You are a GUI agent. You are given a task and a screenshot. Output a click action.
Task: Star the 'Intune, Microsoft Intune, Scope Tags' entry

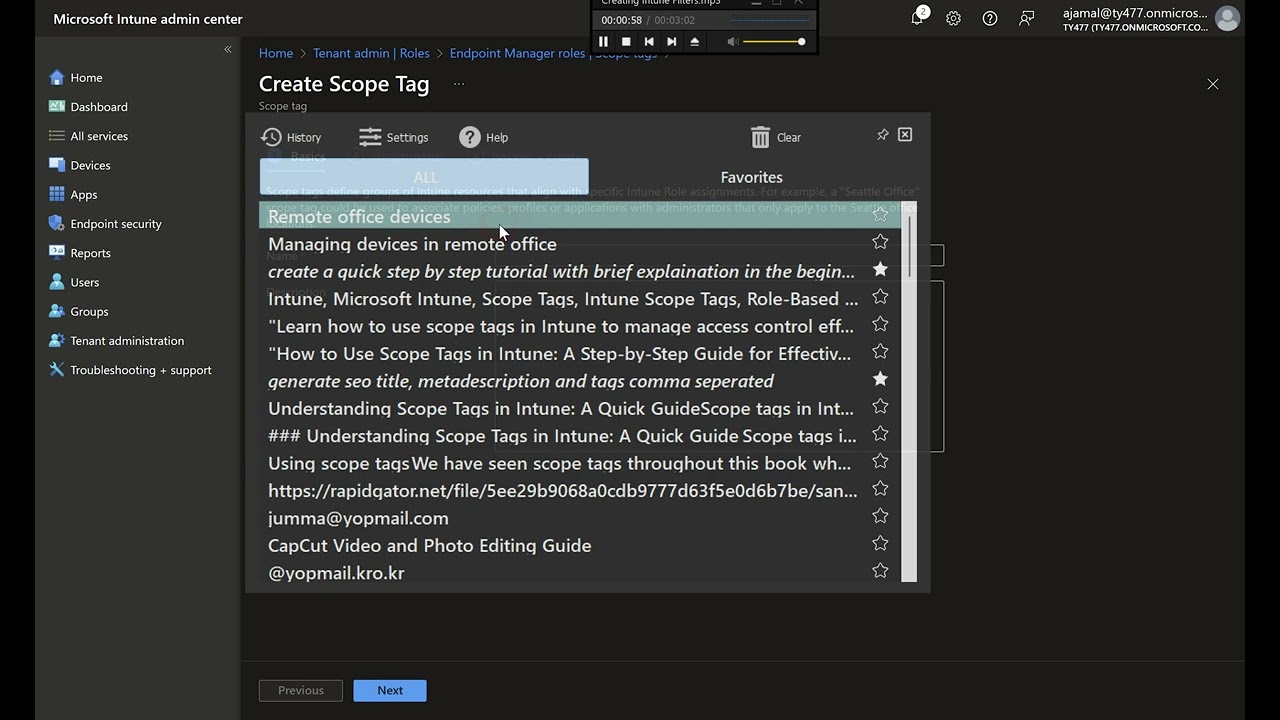point(880,297)
